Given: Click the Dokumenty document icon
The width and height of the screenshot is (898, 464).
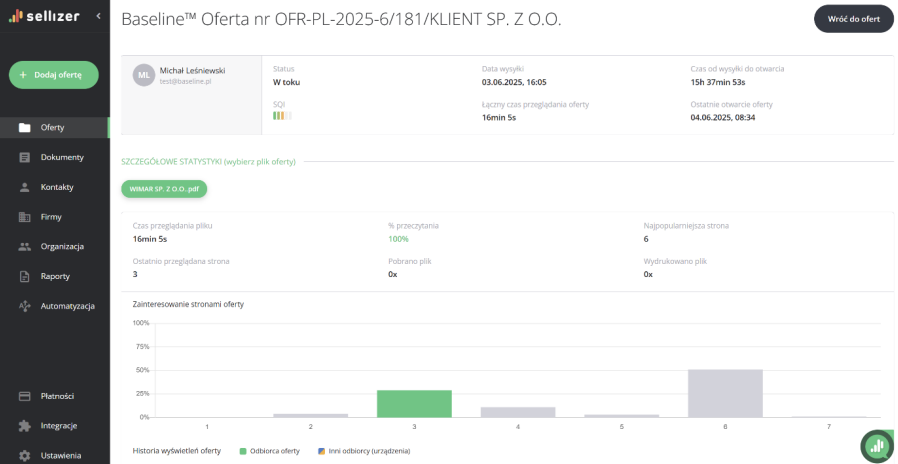Looking at the screenshot, I should click(x=25, y=157).
